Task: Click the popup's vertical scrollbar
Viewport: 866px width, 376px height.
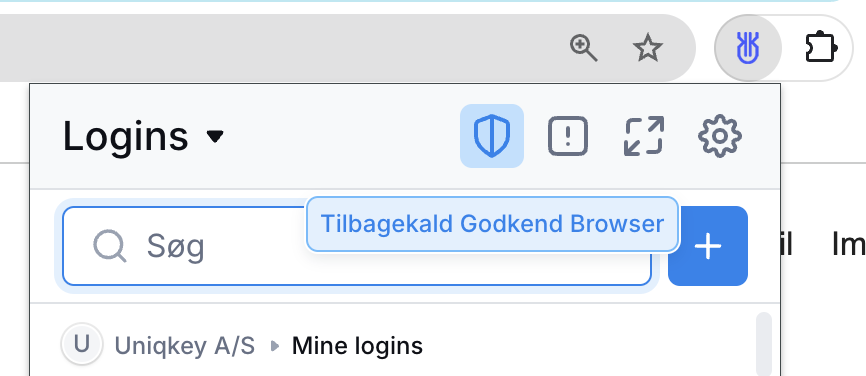Action: (x=764, y=343)
